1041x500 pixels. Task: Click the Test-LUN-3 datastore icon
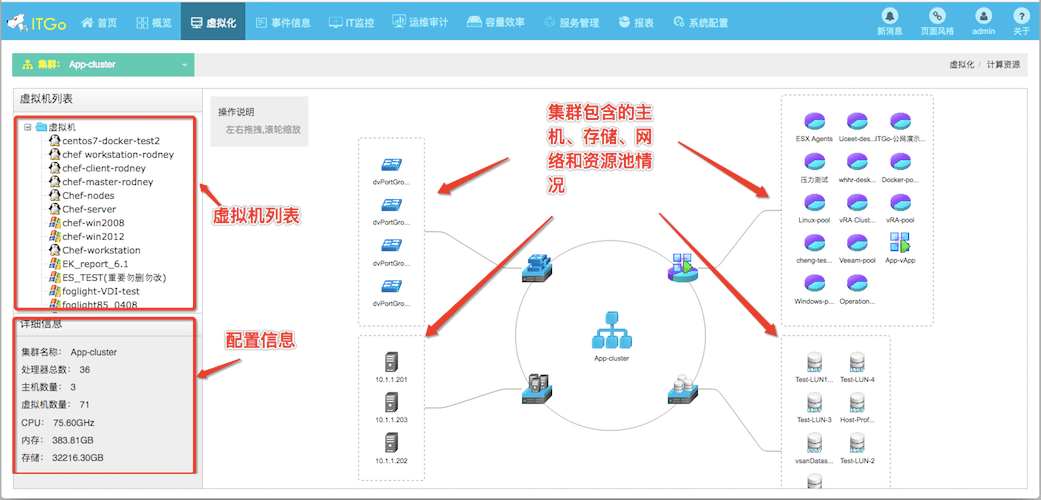tap(814, 402)
